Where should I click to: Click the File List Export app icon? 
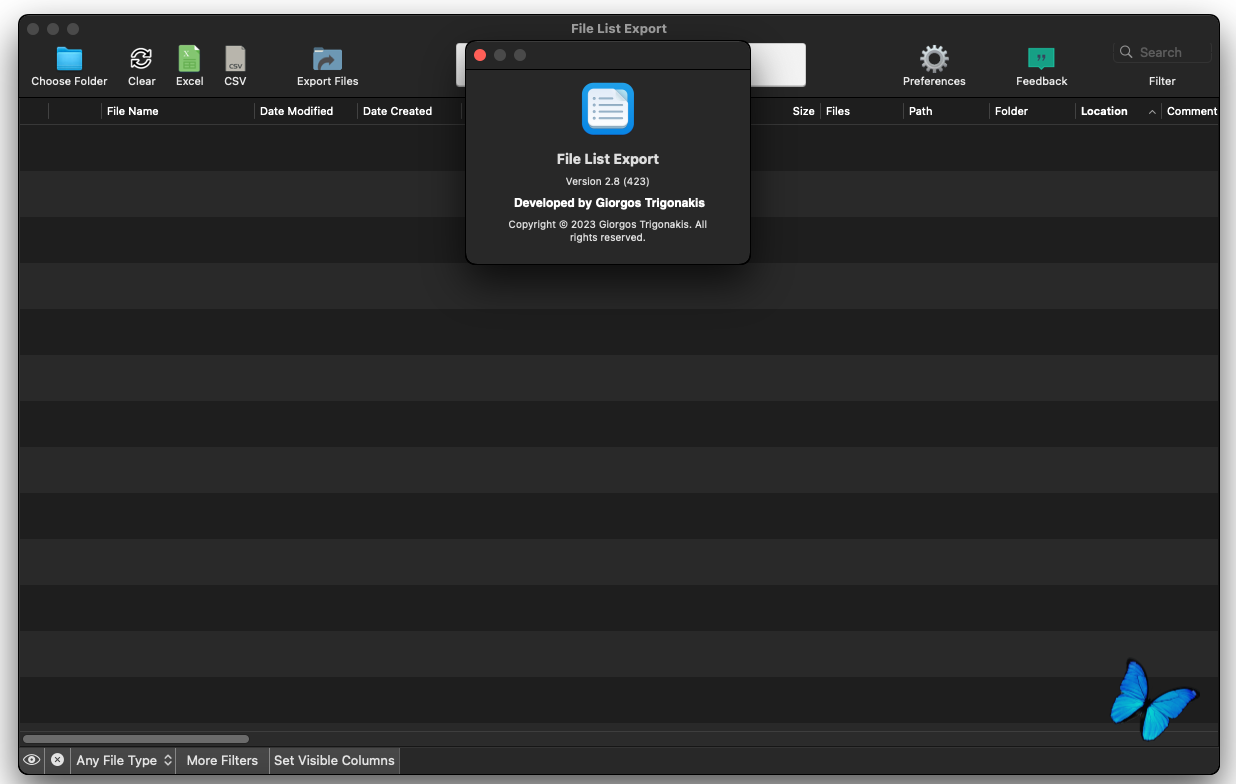click(x=607, y=109)
